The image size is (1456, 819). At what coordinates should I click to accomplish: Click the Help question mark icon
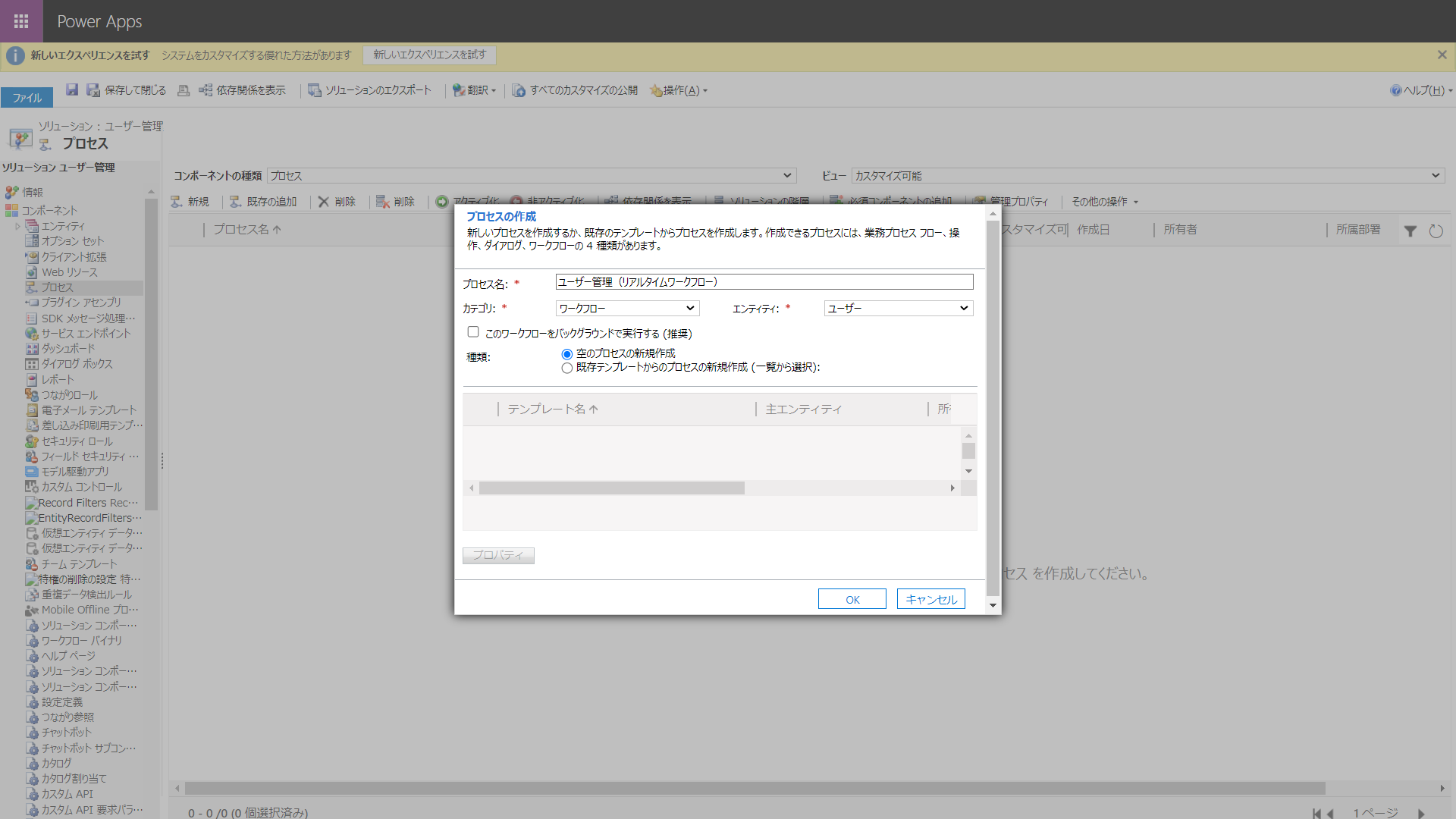(1395, 90)
